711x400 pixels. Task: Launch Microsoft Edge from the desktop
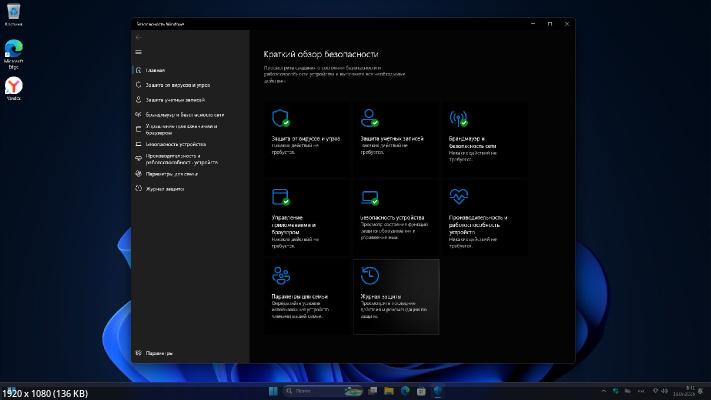14,54
